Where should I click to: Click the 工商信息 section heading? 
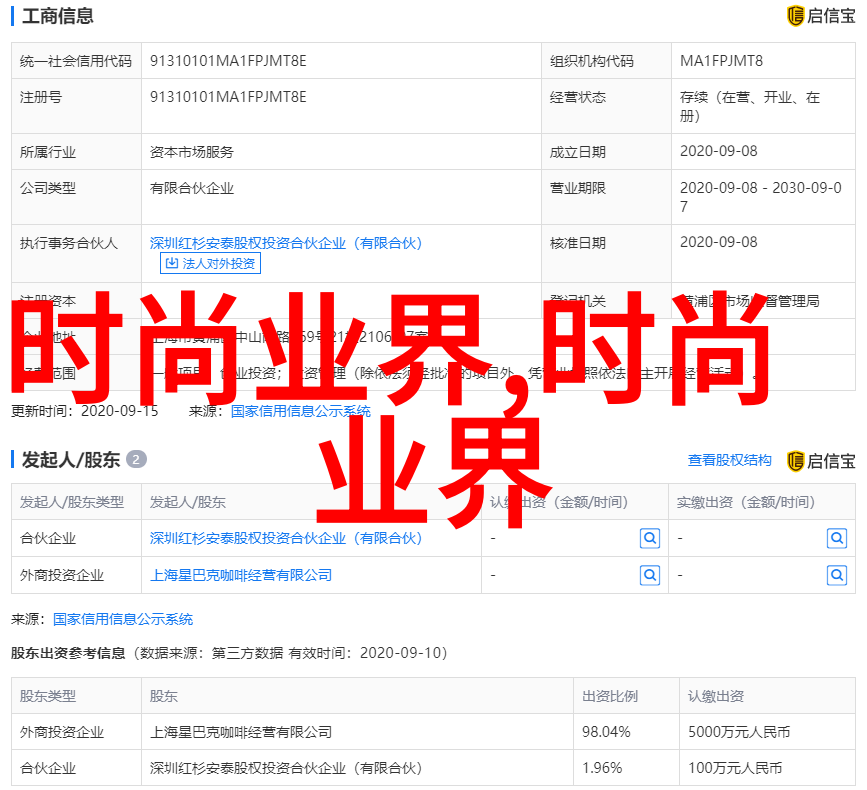[58, 16]
